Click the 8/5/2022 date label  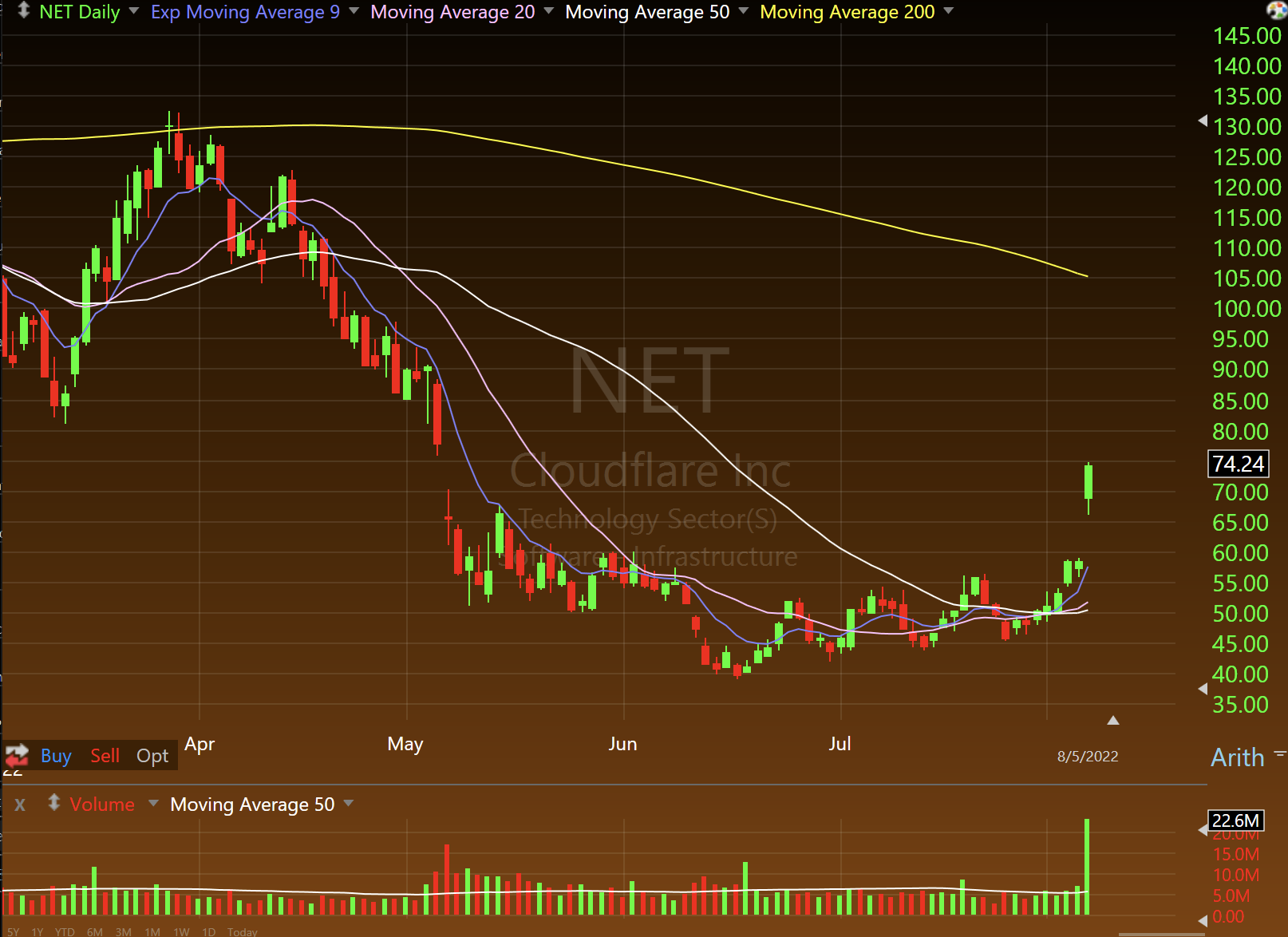(1088, 756)
